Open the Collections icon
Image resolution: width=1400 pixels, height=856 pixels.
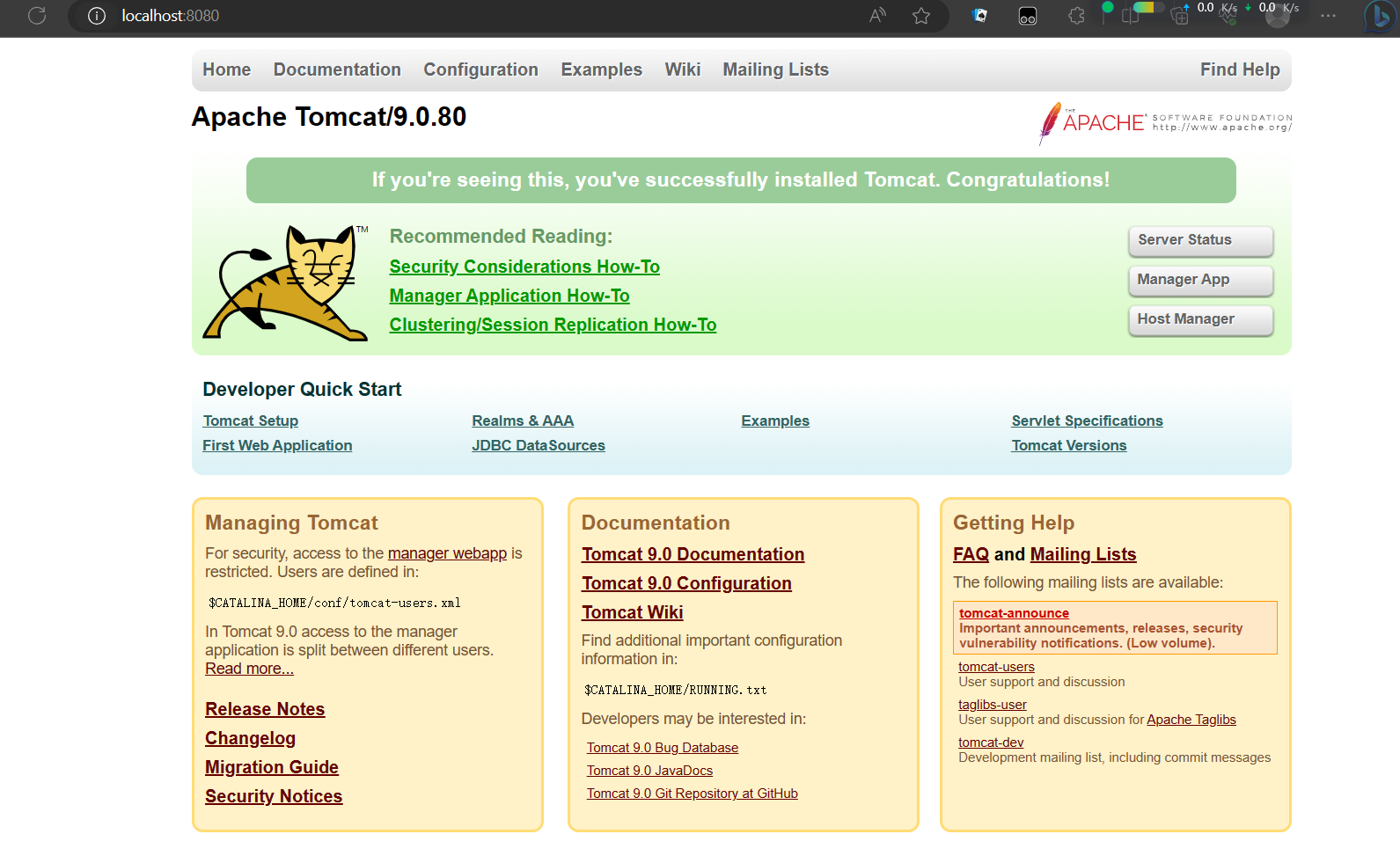pos(1179,16)
